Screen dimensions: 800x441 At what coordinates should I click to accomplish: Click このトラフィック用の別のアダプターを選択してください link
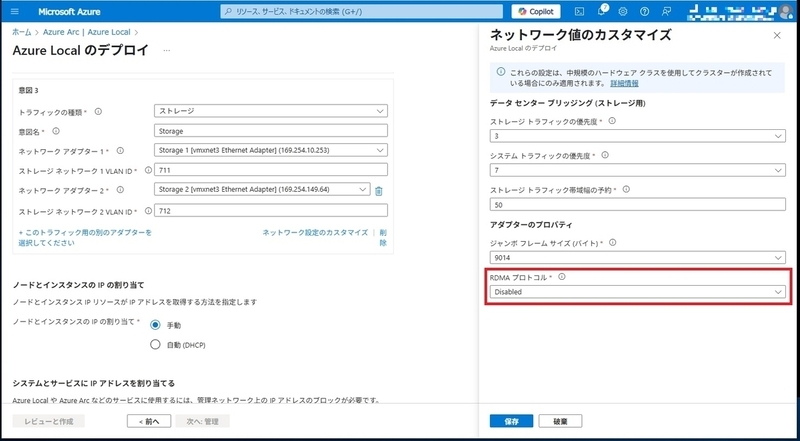[85, 237]
